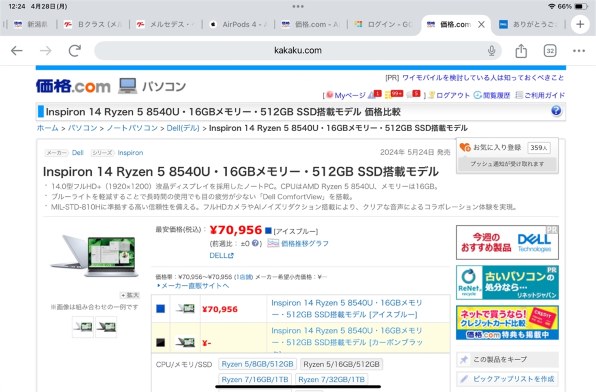Tap the kakaku.com address field
596x392 pixels.
coord(298,50)
